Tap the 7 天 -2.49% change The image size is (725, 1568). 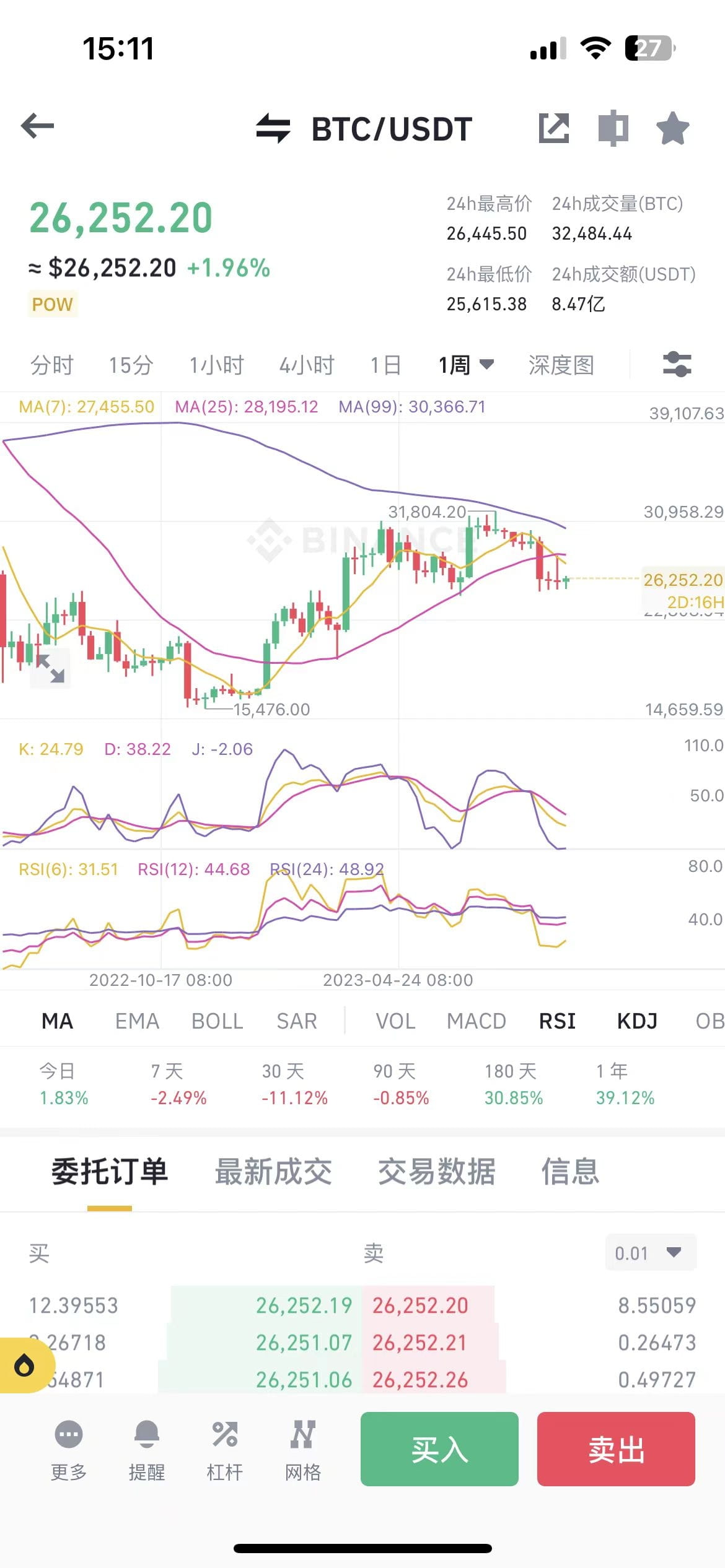coord(178,1084)
